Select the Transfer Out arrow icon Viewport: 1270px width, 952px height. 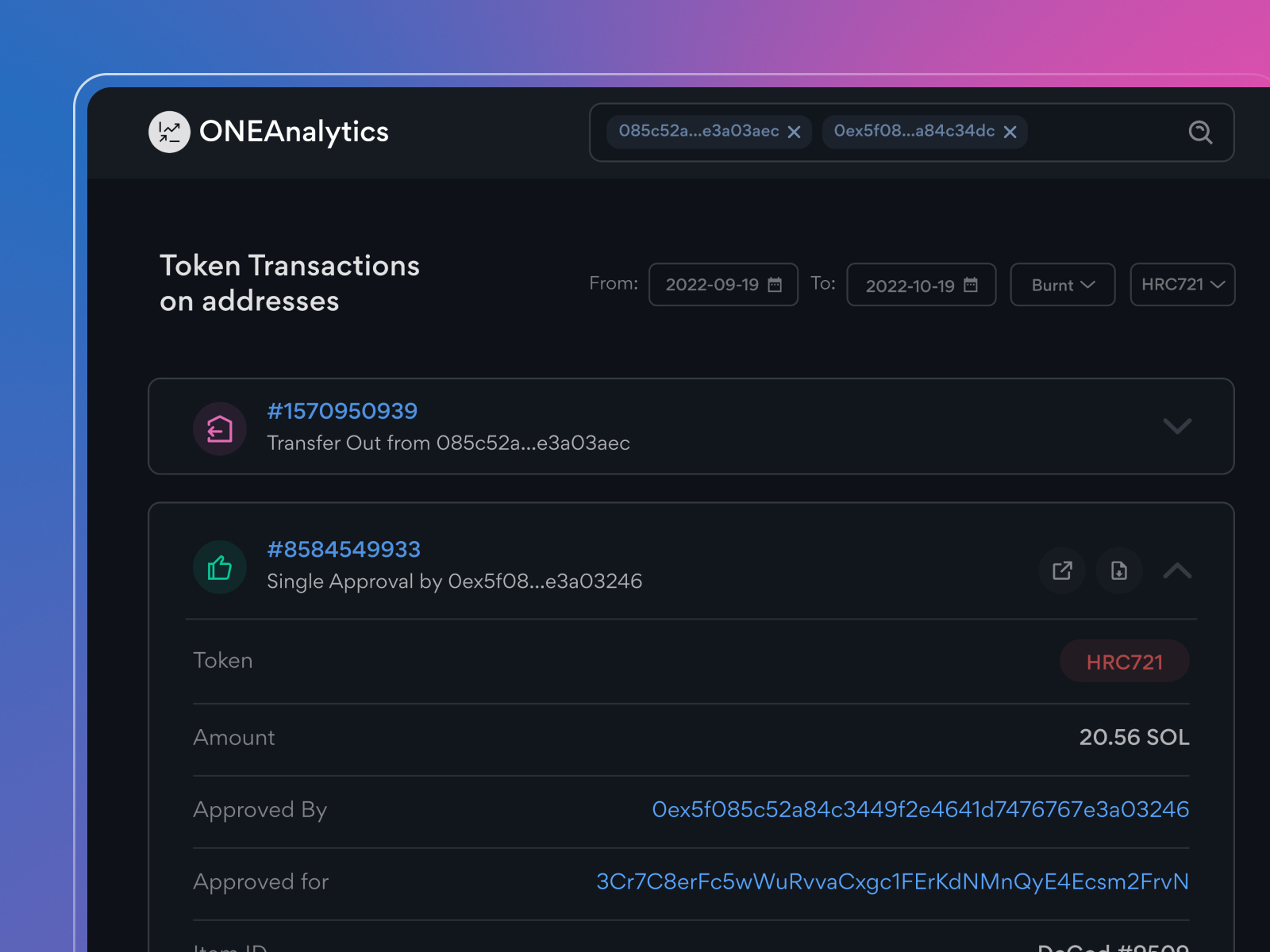tap(220, 428)
